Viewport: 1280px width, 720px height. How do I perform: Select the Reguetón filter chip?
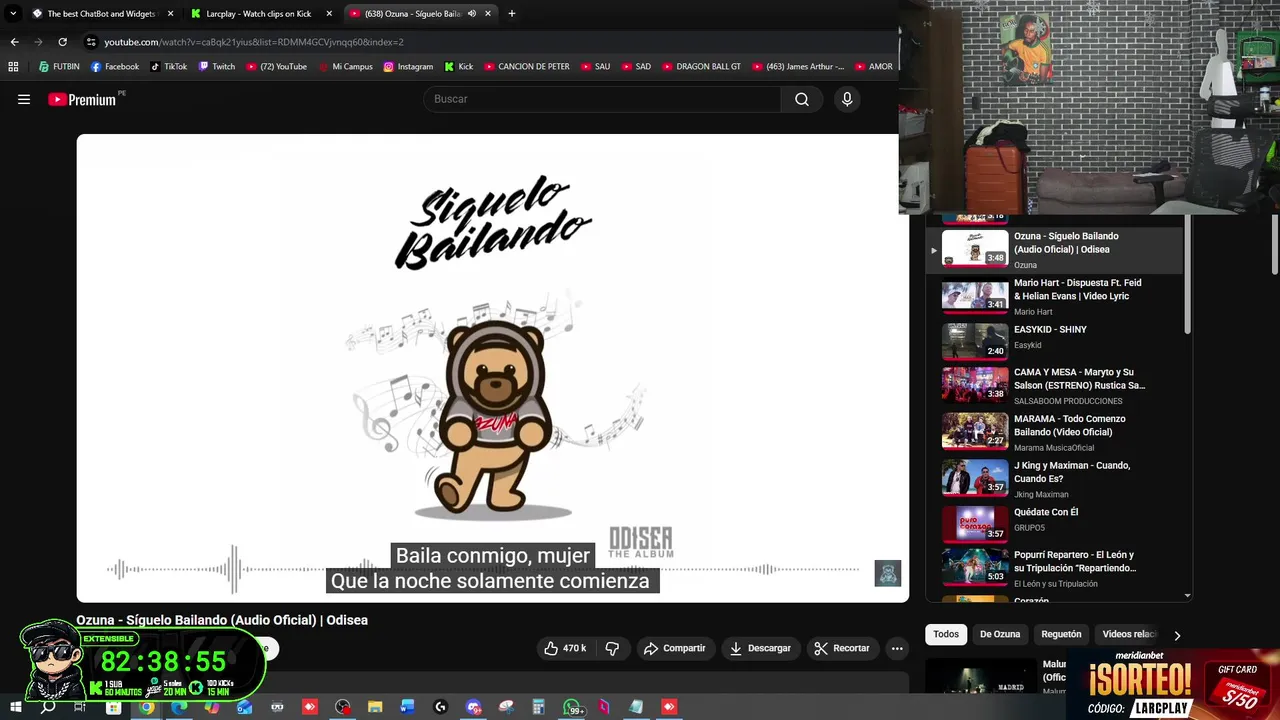[1061, 634]
